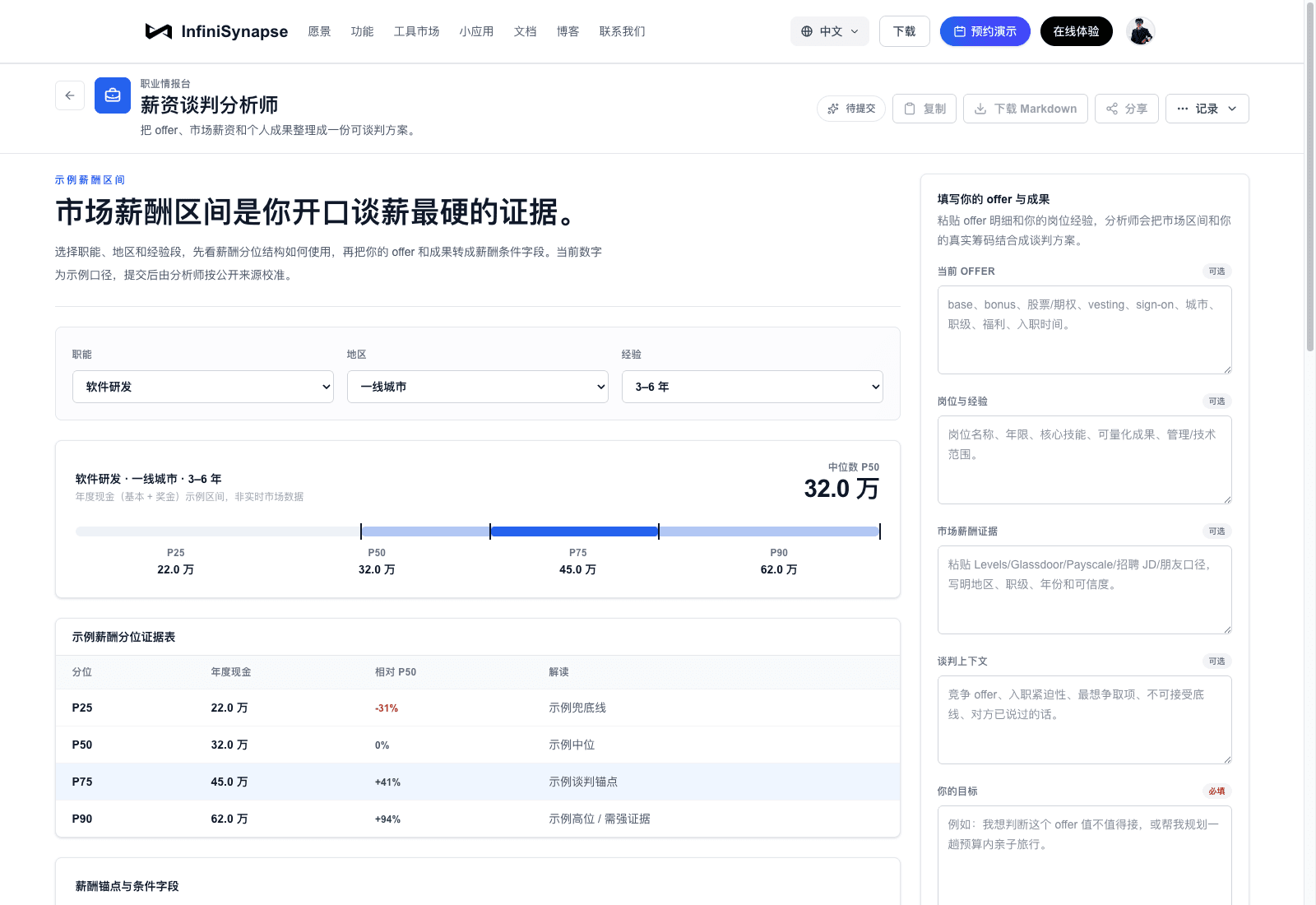The image size is (1316, 905).
Task: Click the 必填 tag next to 你的目标
Action: pos(1216,791)
